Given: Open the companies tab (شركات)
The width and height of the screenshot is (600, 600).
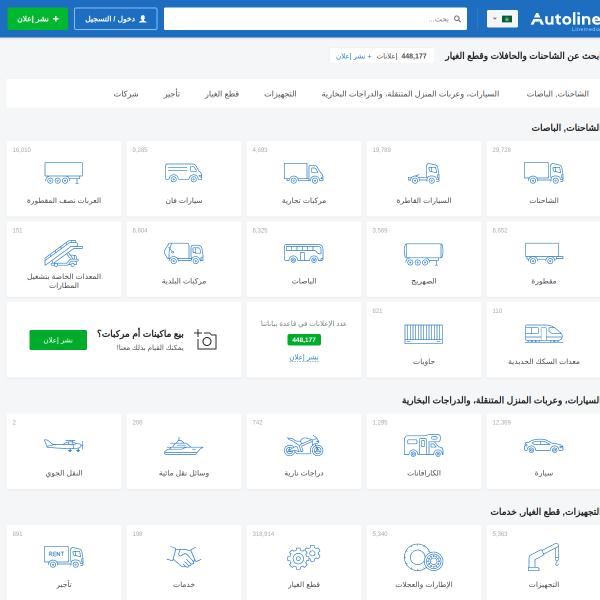Looking at the screenshot, I should click(126, 94).
